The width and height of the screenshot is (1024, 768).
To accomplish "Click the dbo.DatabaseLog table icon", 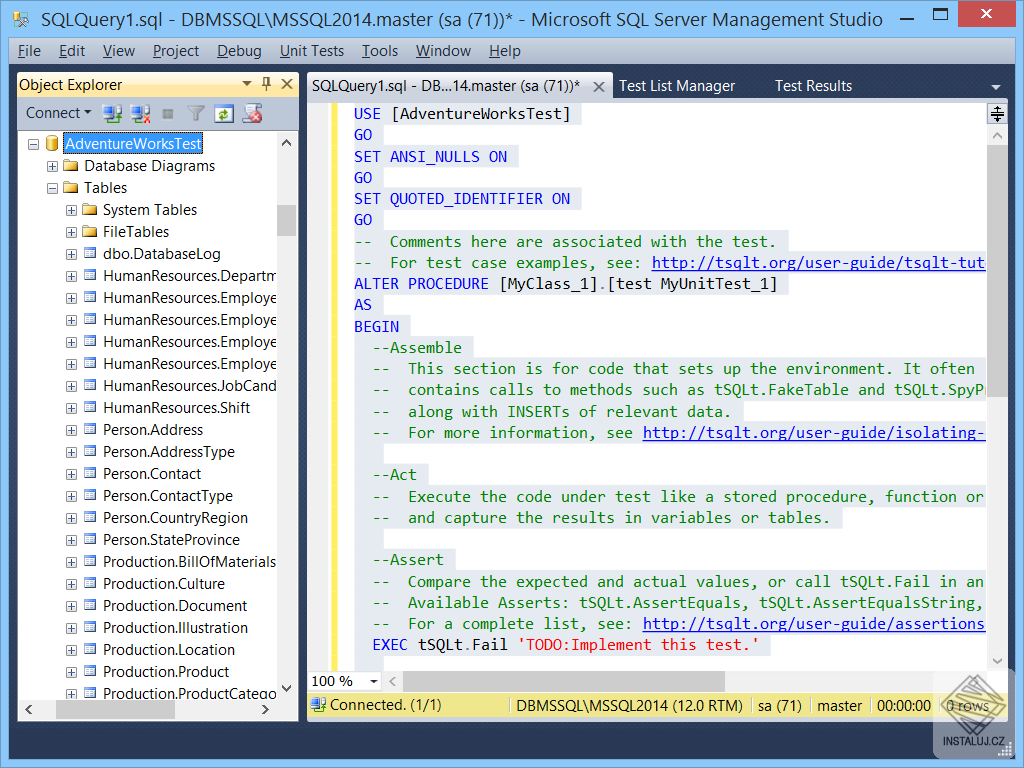I will (x=90, y=253).
